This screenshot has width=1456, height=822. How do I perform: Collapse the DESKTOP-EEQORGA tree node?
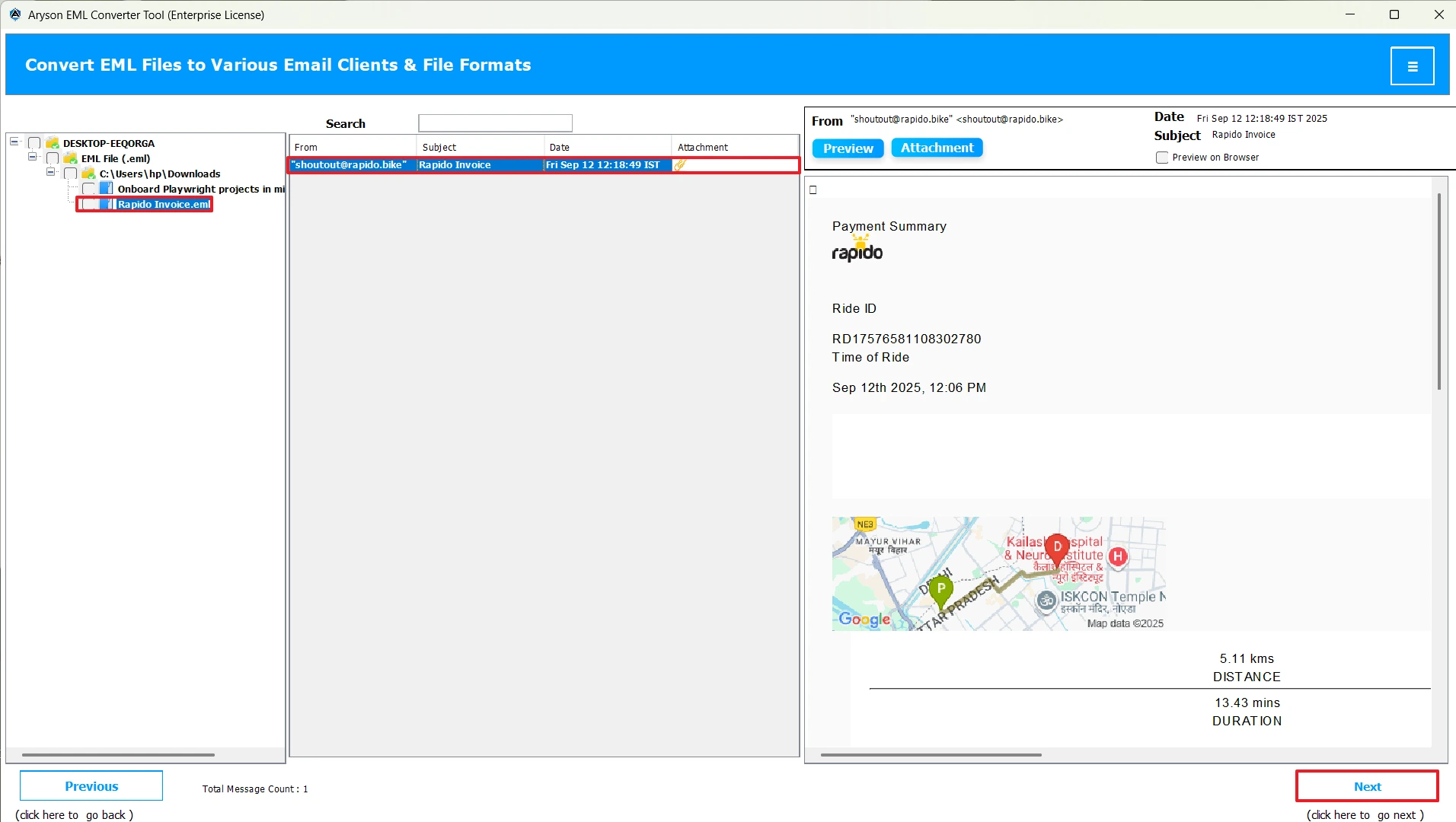(14, 142)
